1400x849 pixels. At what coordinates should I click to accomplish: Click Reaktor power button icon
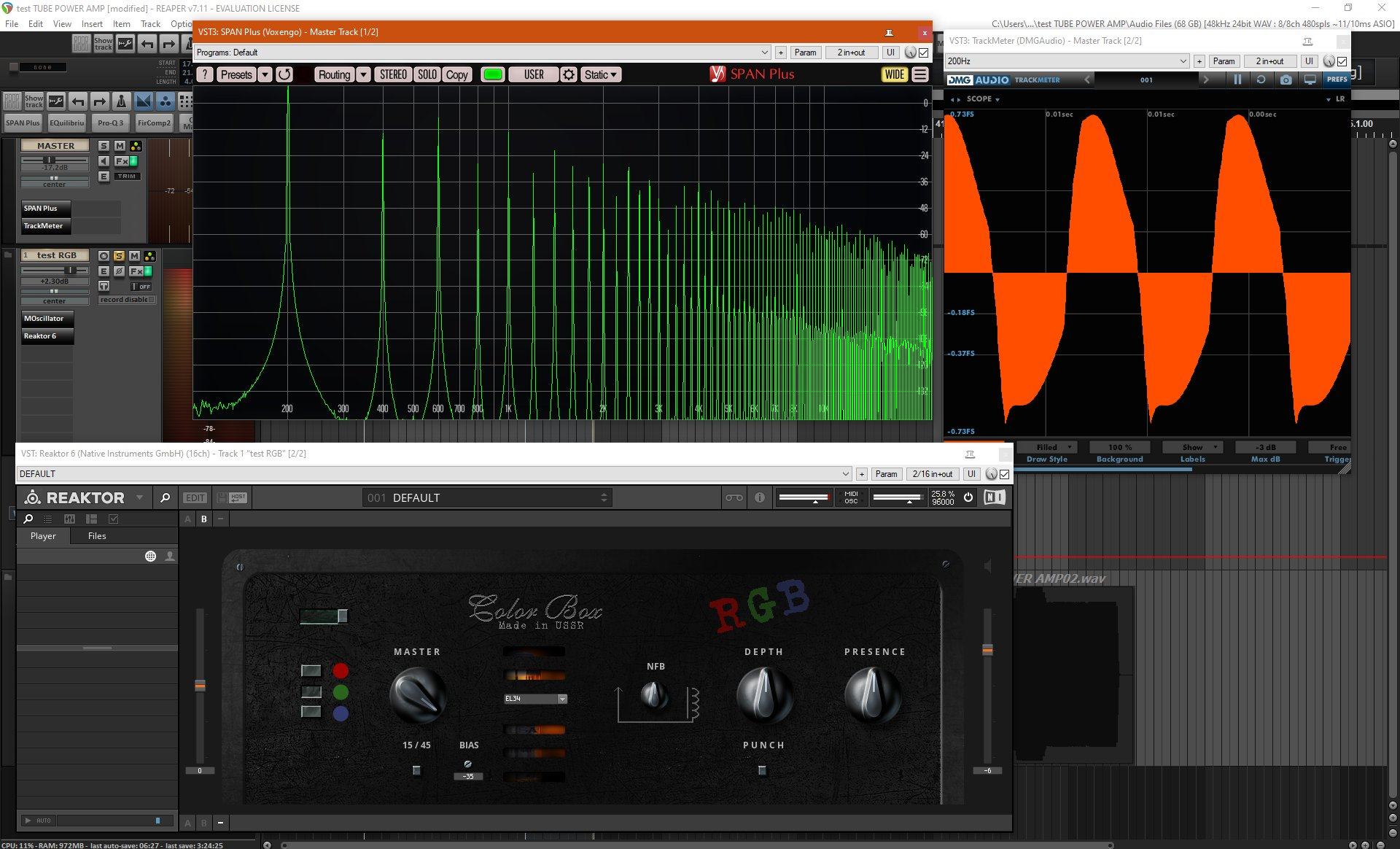[968, 497]
